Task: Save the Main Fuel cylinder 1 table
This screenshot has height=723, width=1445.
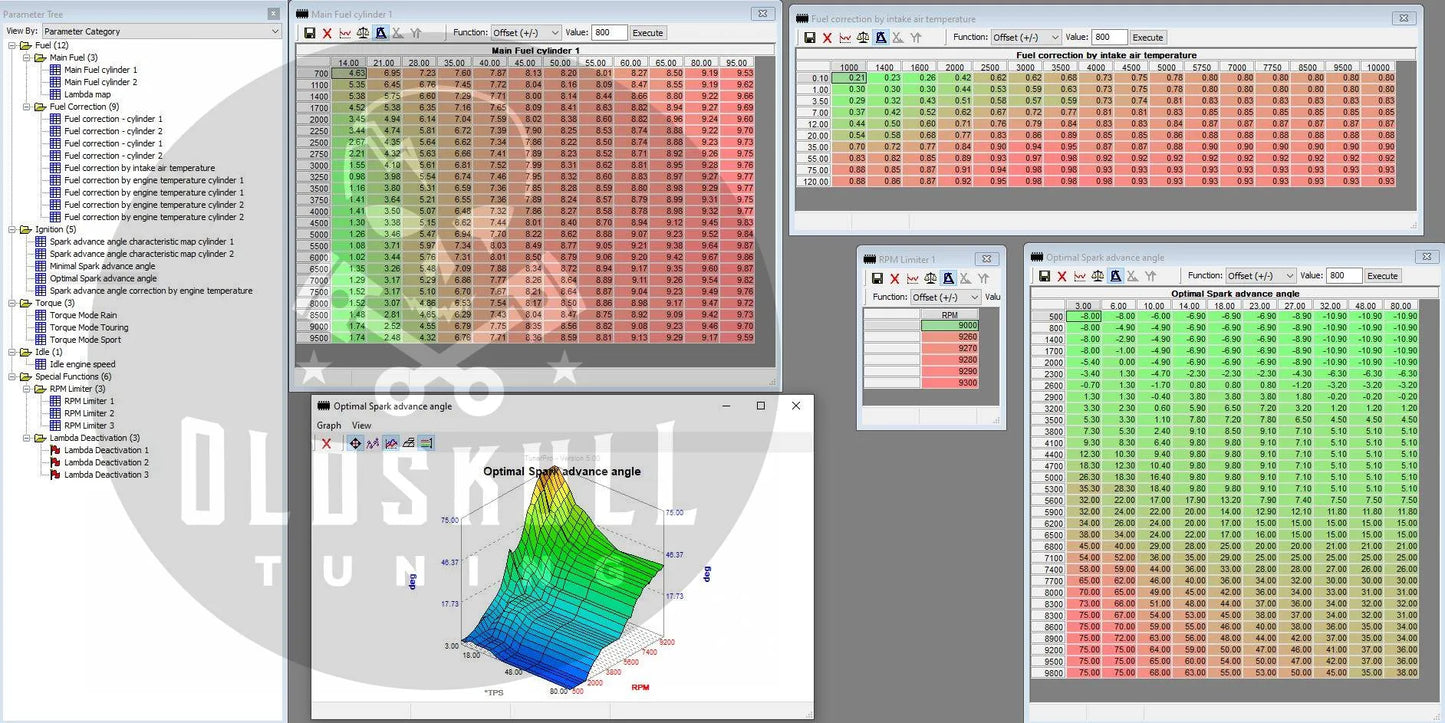Action: pos(310,33)
